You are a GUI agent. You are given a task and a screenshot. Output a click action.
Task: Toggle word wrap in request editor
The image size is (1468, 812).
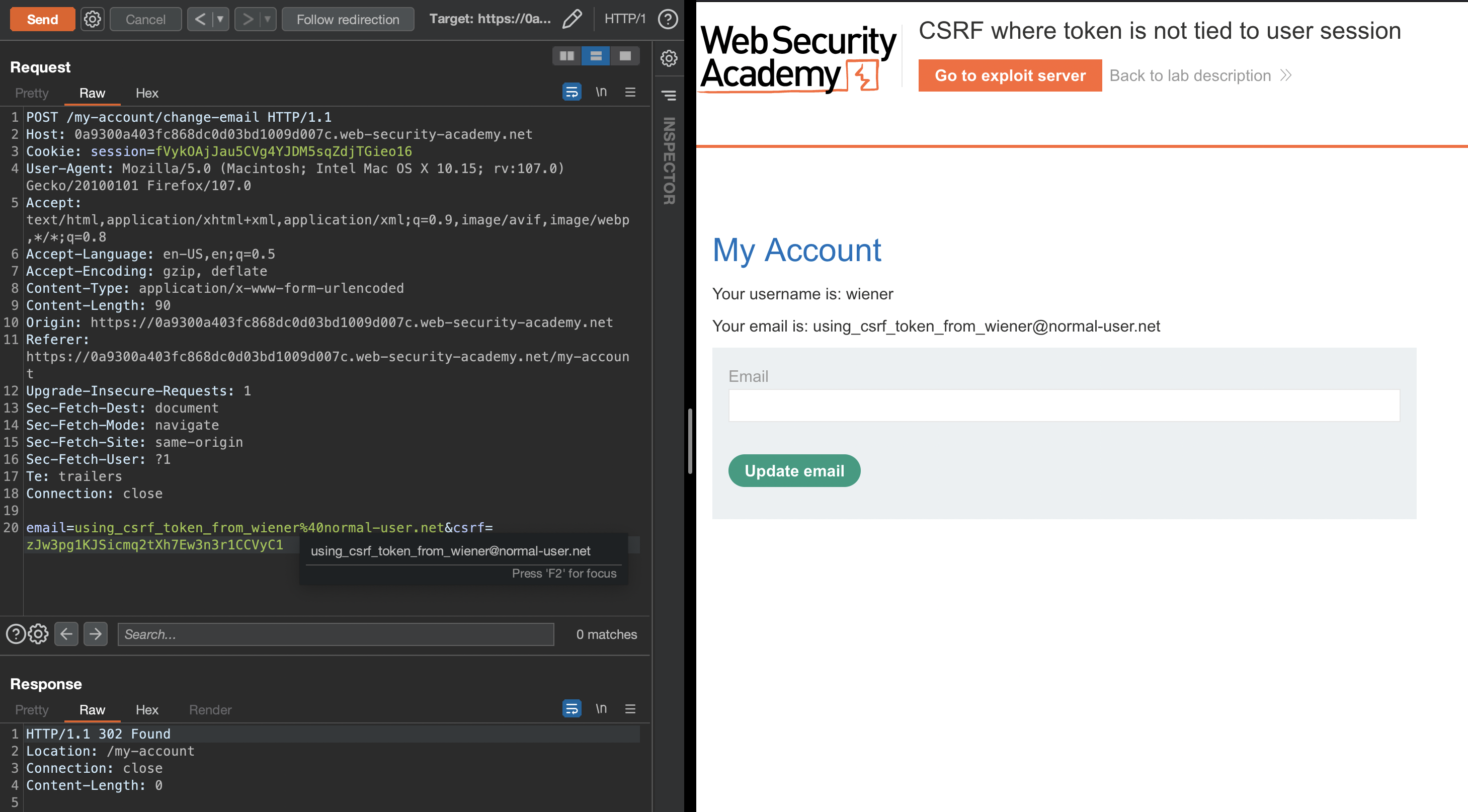coord(571,92)
